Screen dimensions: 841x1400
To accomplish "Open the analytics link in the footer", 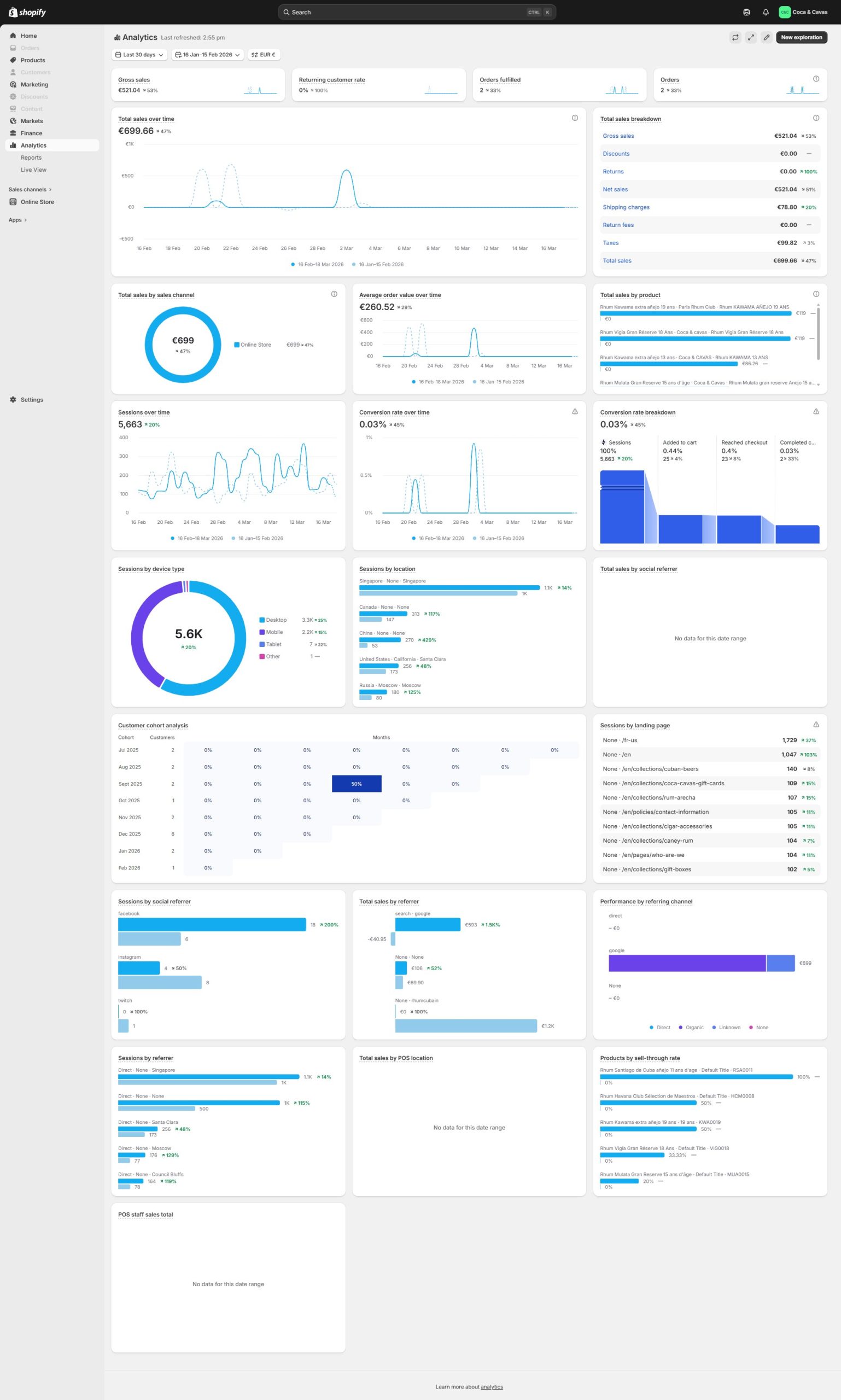I will point(492,1387).
